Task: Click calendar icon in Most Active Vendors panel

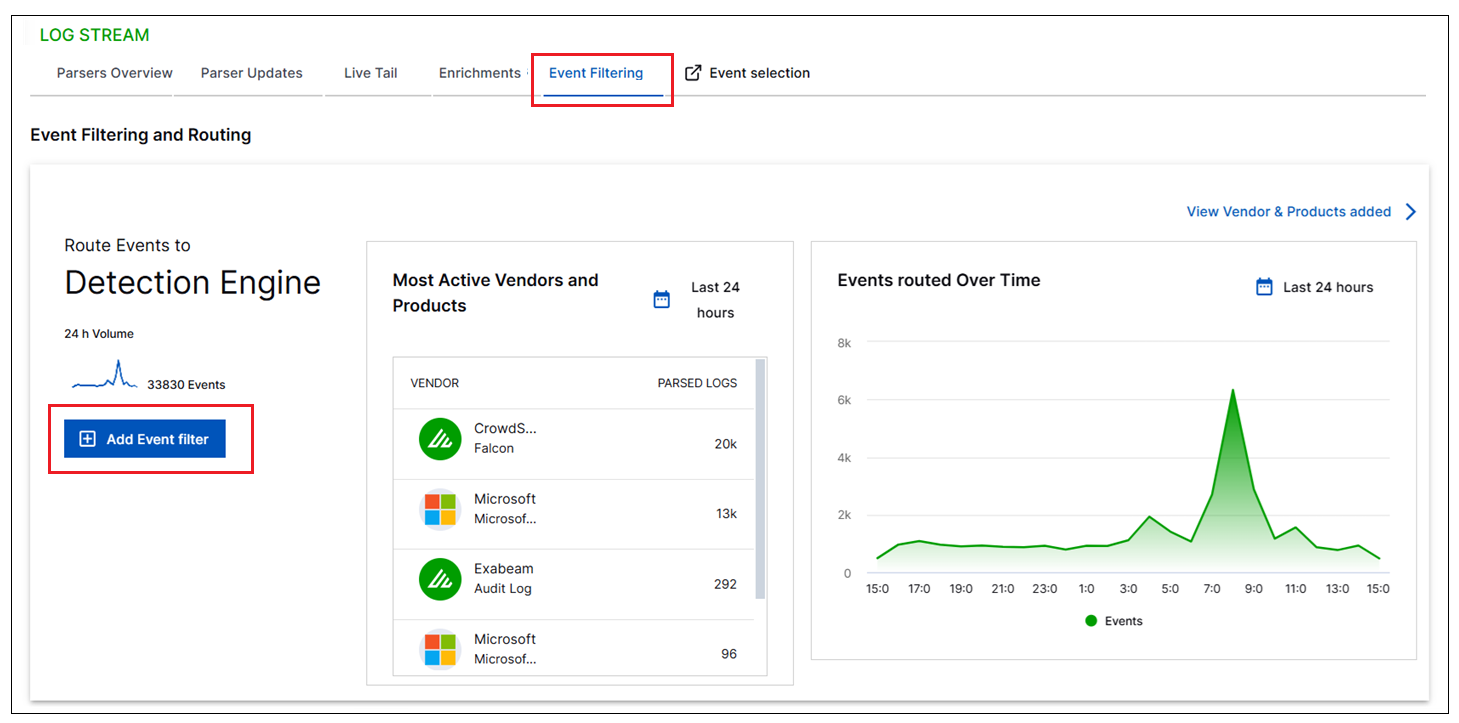Action: click(661, 300)
